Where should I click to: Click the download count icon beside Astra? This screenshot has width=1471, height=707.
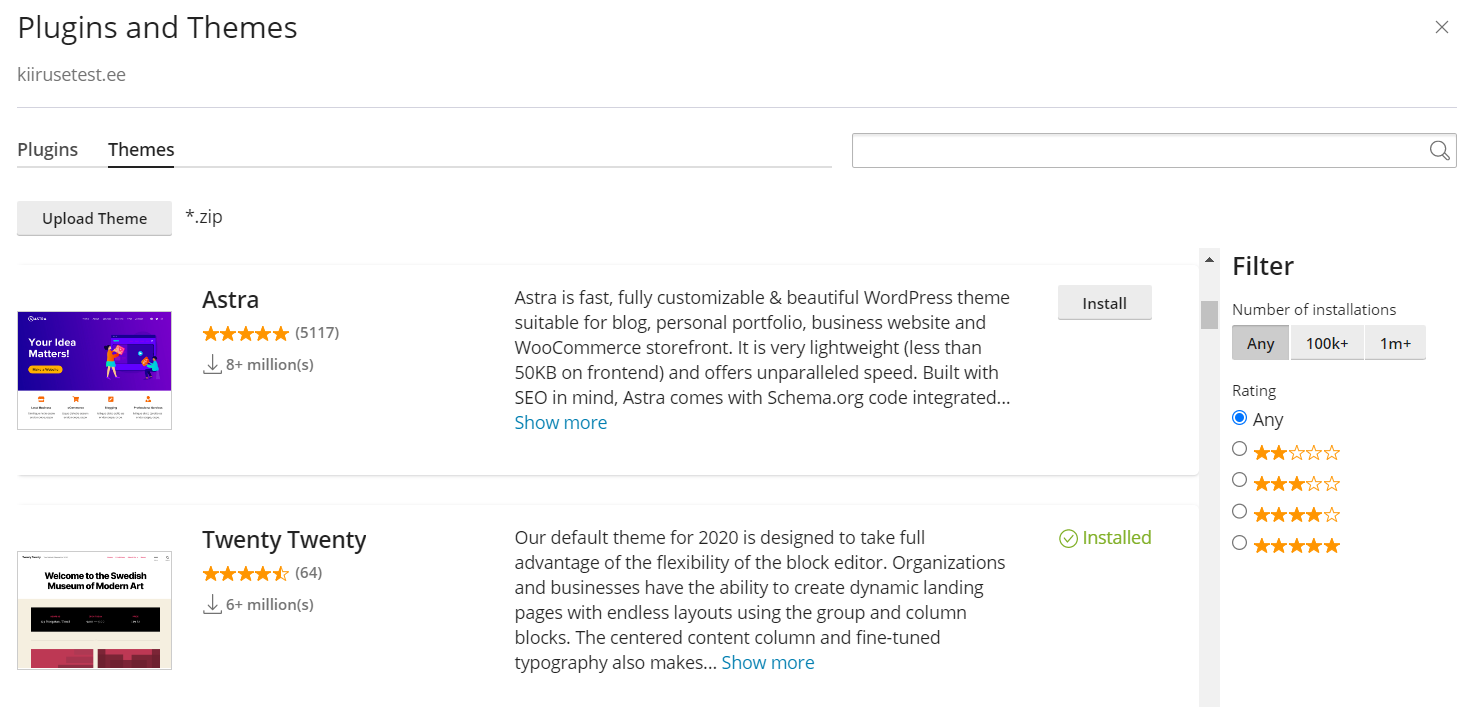click(213, 364)
